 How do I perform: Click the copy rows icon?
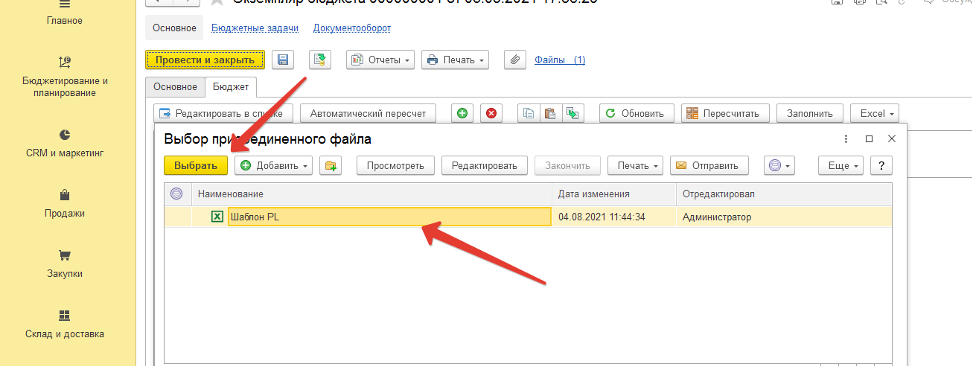529,114
